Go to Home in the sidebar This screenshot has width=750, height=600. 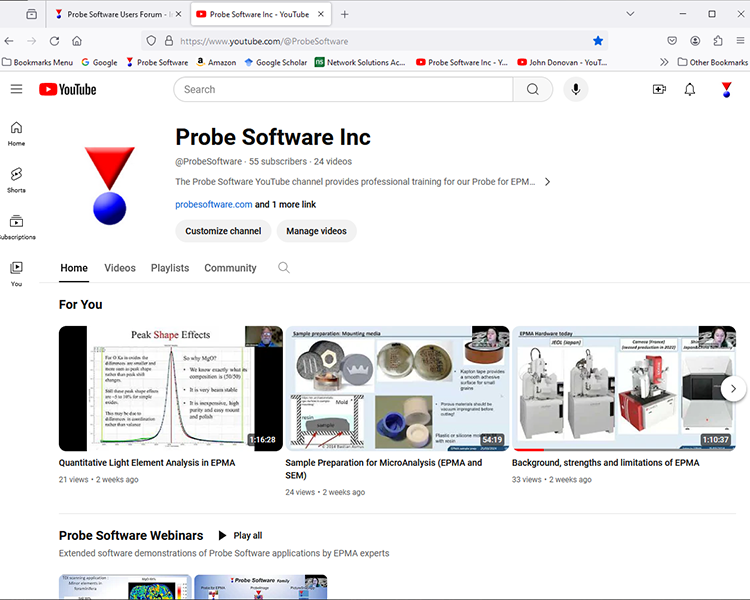click(x=16, y=133)
